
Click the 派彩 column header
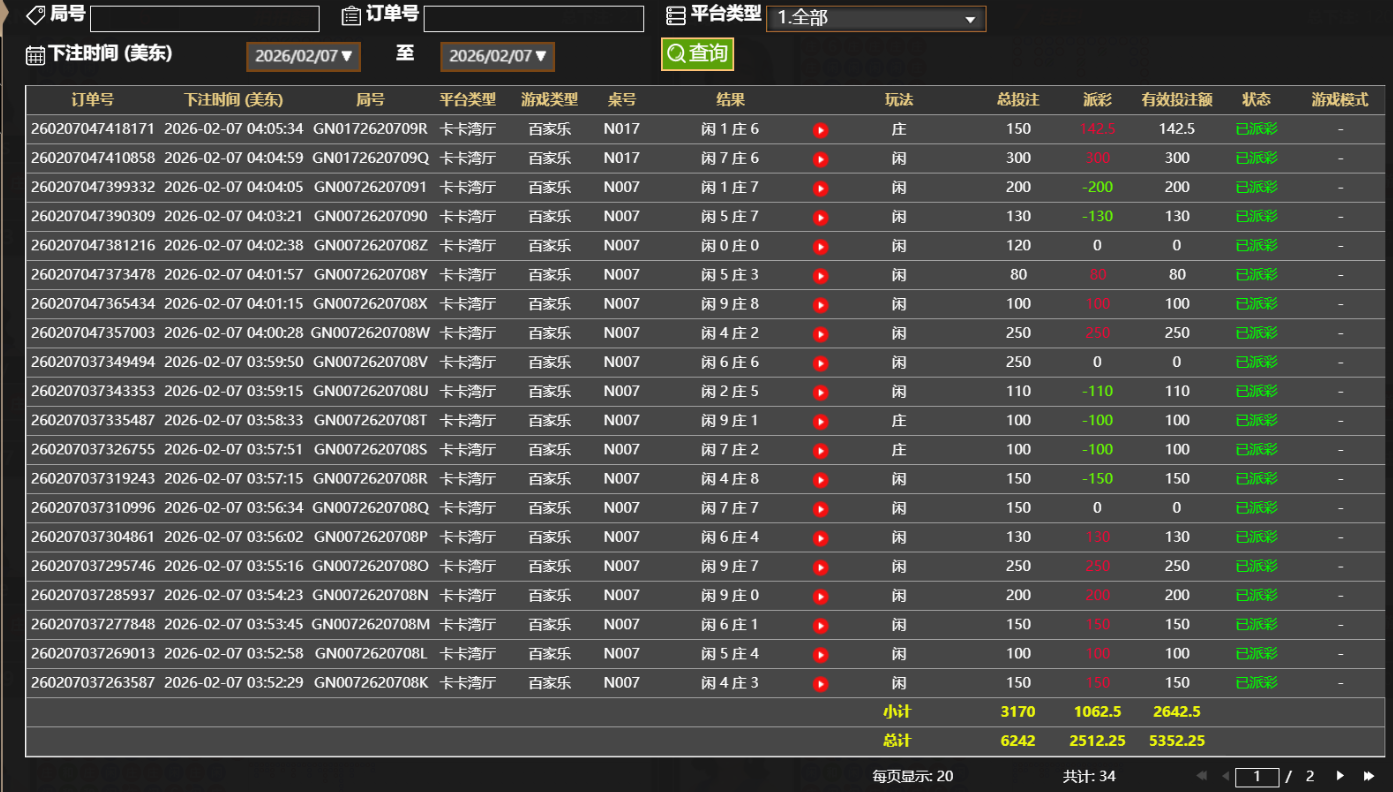(x=1097, y=100)
